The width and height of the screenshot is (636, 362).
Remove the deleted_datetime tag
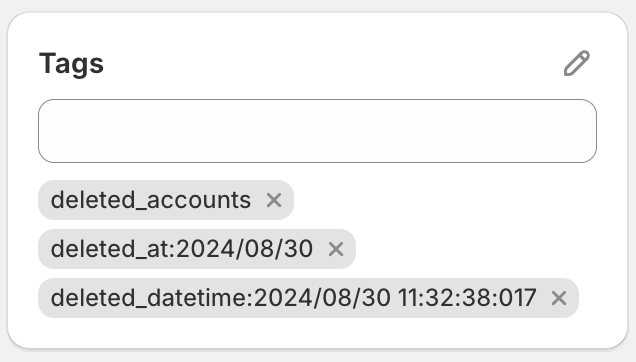559,298
